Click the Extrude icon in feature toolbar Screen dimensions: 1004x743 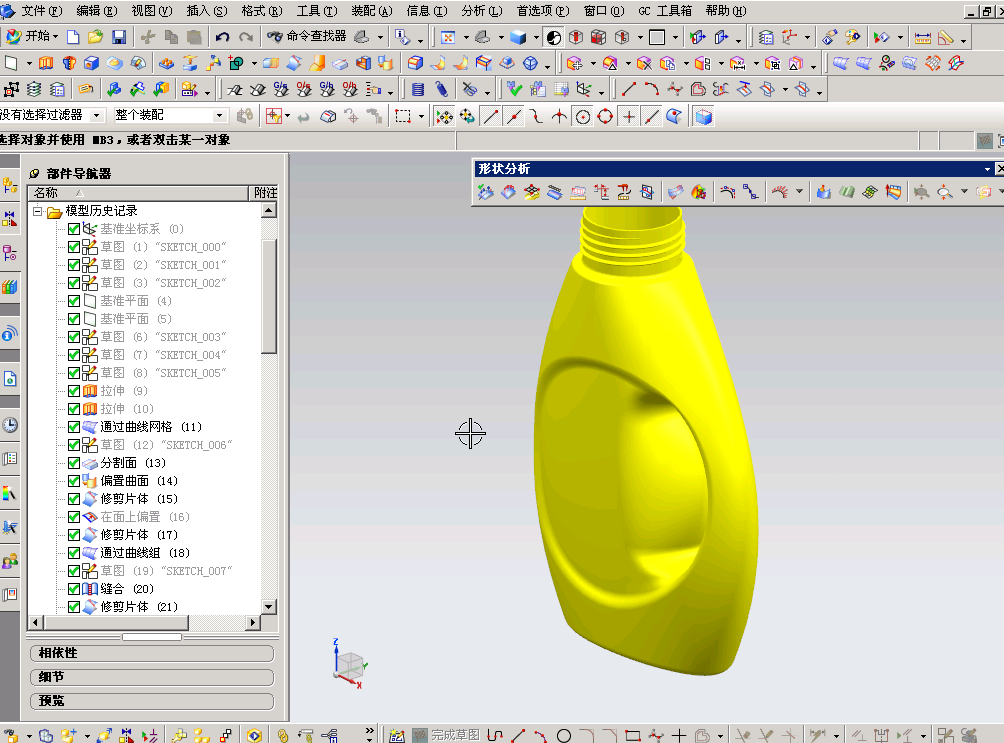(x=46, y=63)
